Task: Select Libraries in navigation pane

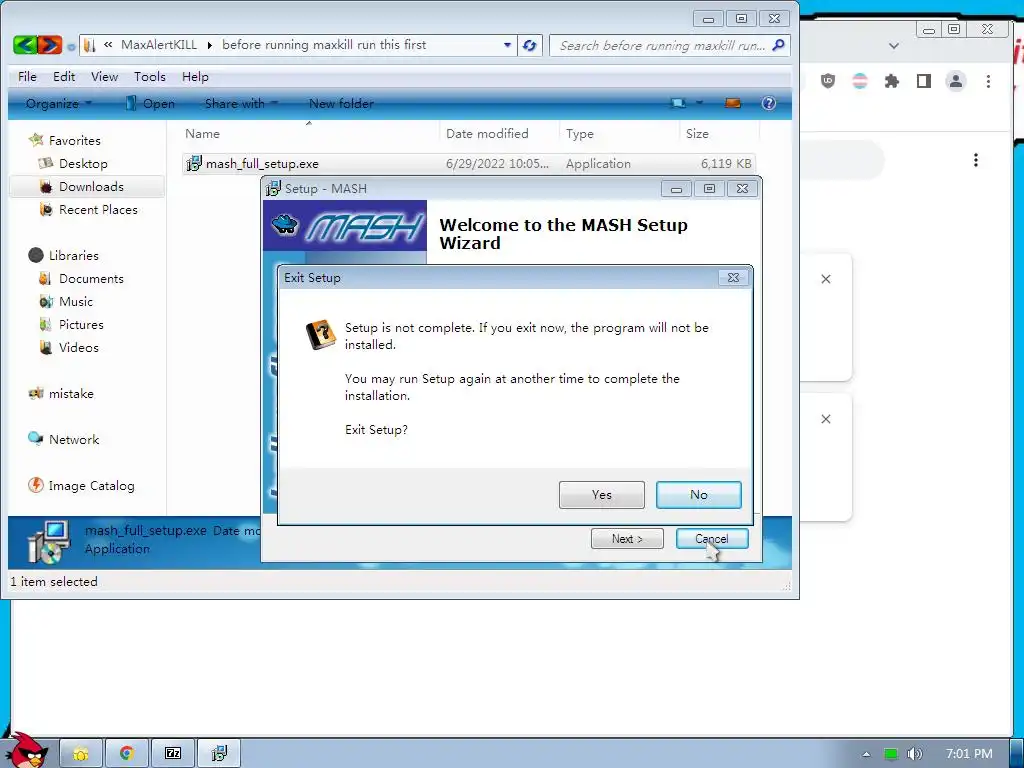Action: [73, 255]
